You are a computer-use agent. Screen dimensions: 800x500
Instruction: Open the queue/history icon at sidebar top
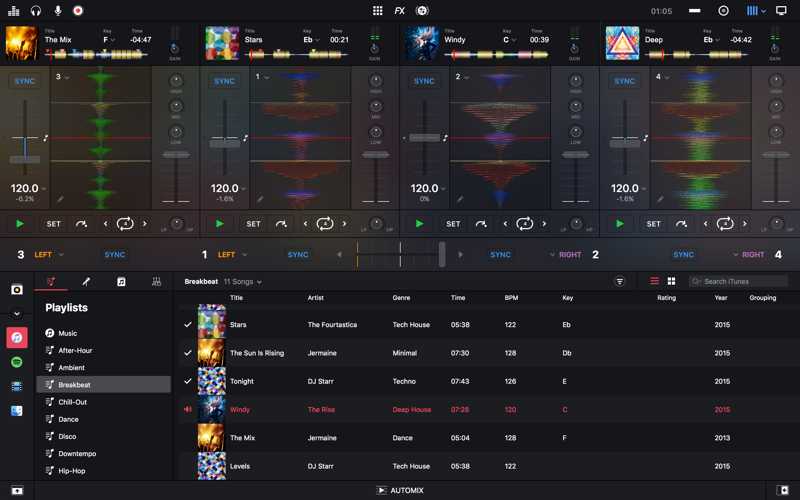pyautogui.click(x=17, y=290)
